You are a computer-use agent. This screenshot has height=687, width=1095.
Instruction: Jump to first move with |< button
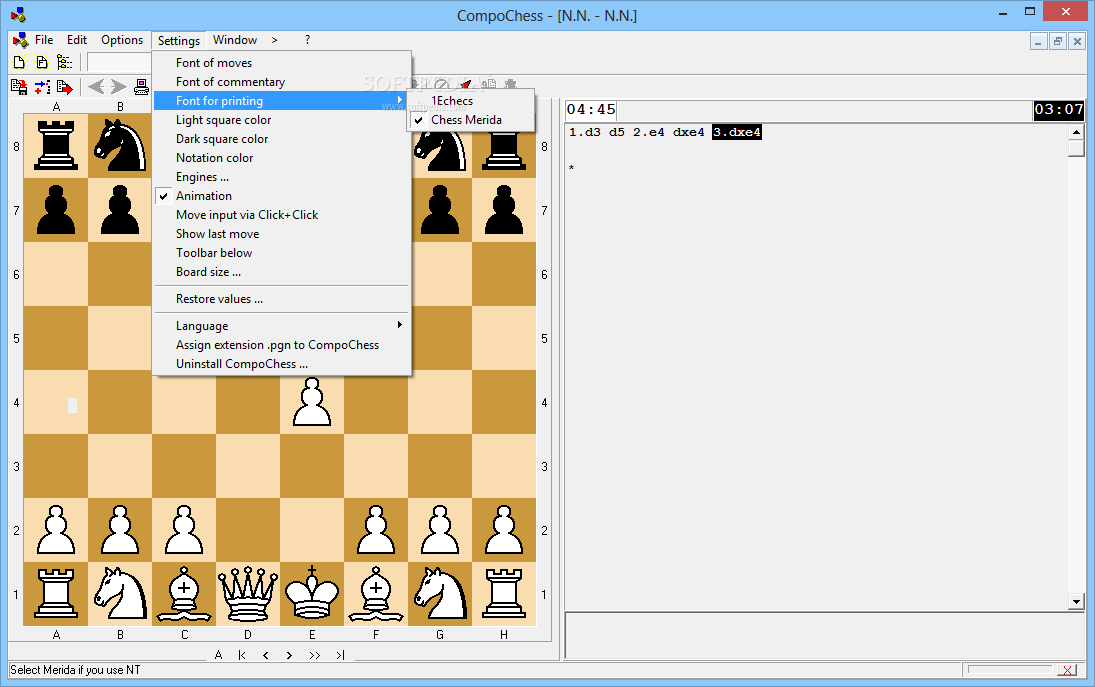click(242, 655)
